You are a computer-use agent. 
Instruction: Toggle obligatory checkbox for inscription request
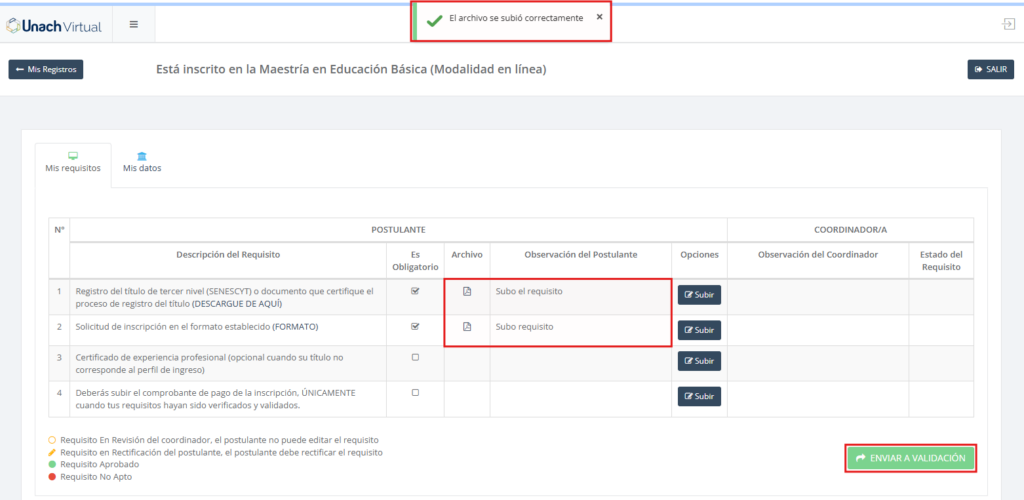415,327
